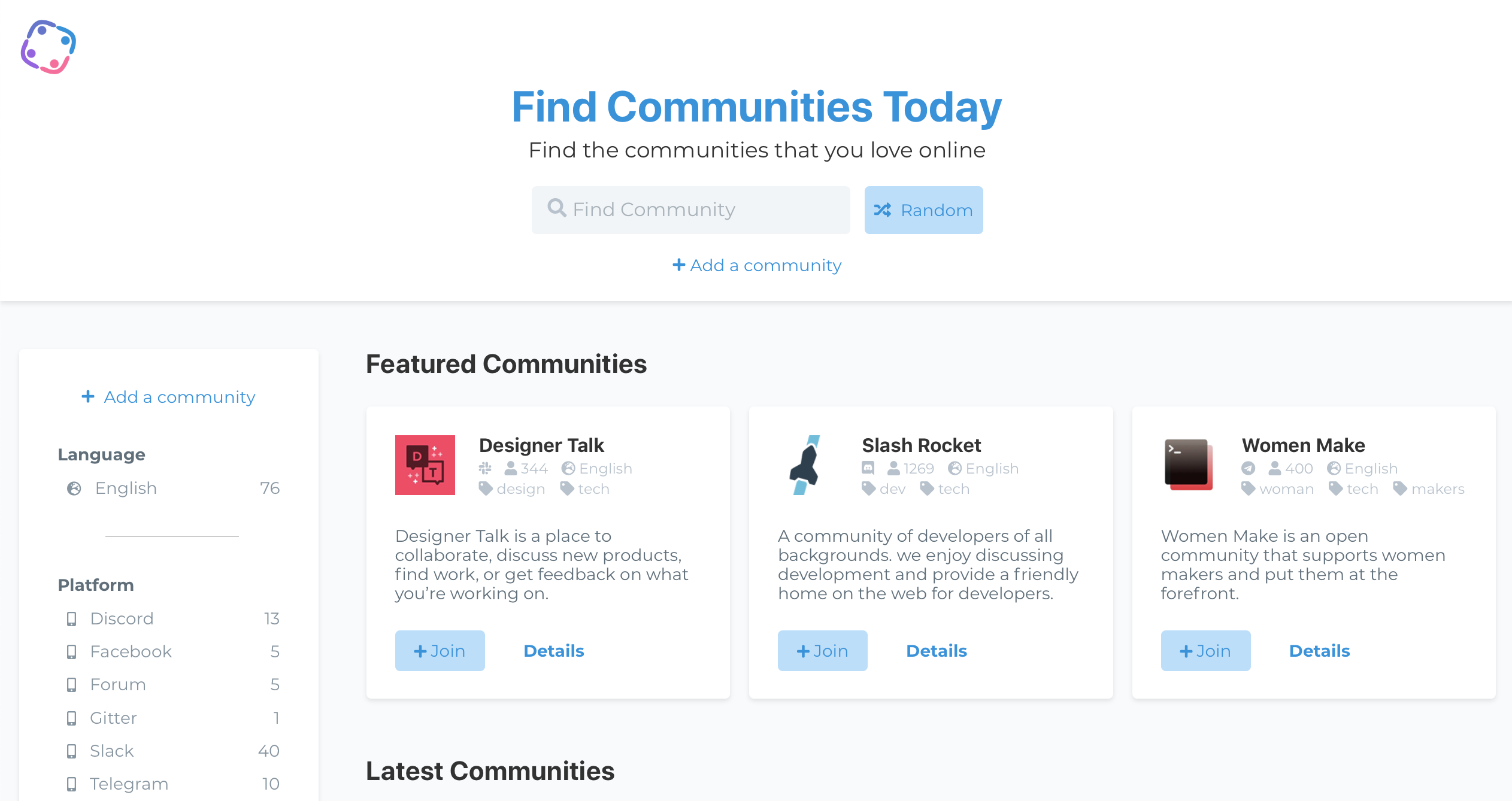Open Details for Women Make
This screenshot has width=1512, height=801.
coord(1319,651)
